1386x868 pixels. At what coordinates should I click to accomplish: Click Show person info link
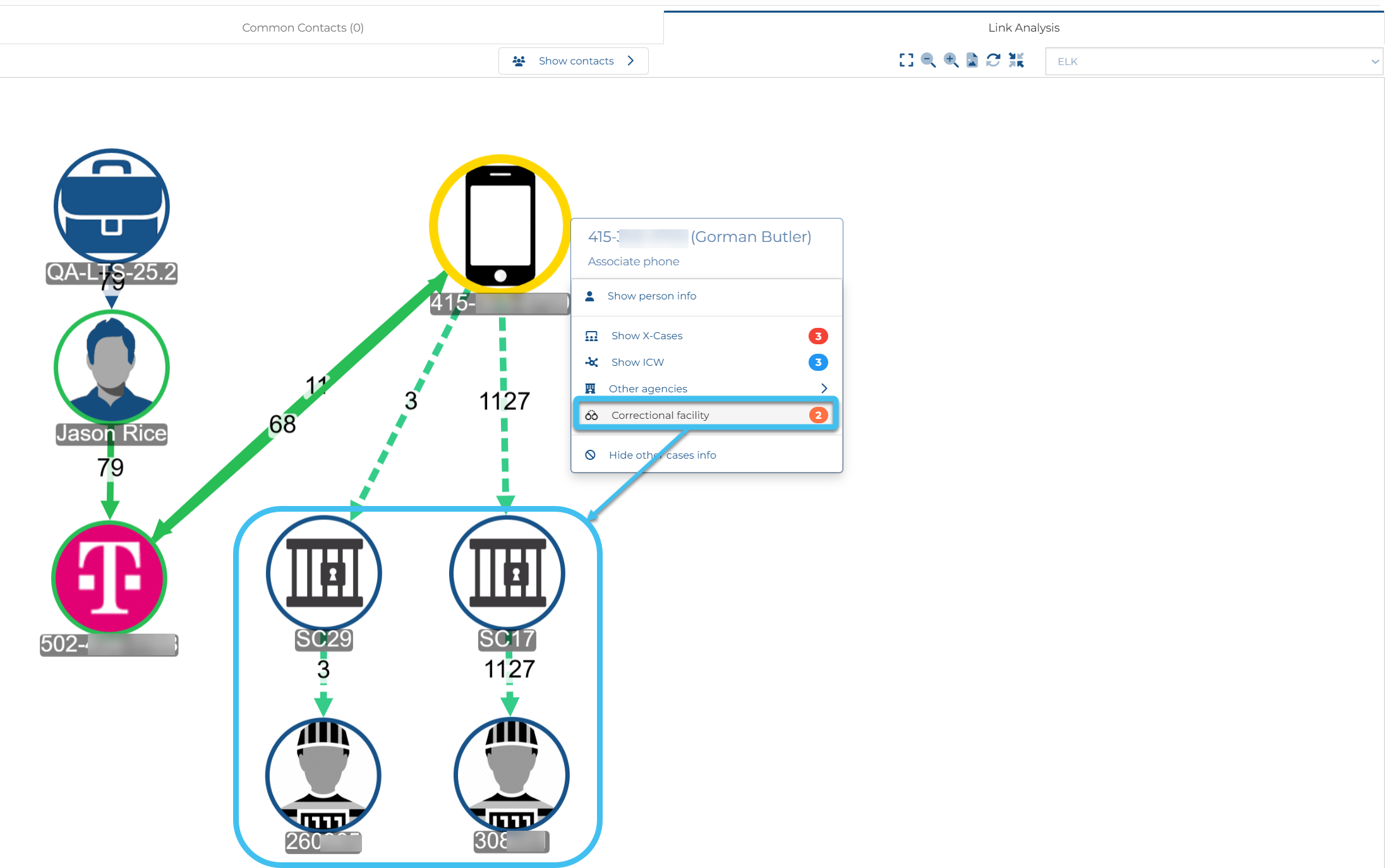click(x=651, y=296)
